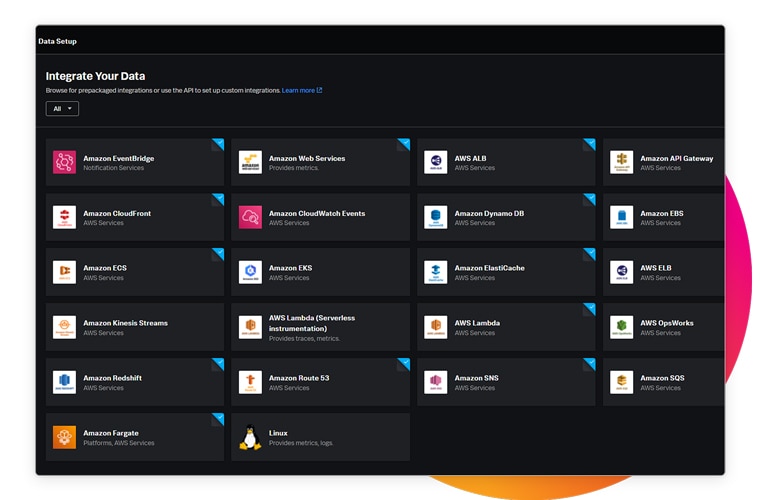The height and width of the screenshot is (500, 760).
Task: Click the Amazon ElastiCache icon
Action: (x=436, y=272)
